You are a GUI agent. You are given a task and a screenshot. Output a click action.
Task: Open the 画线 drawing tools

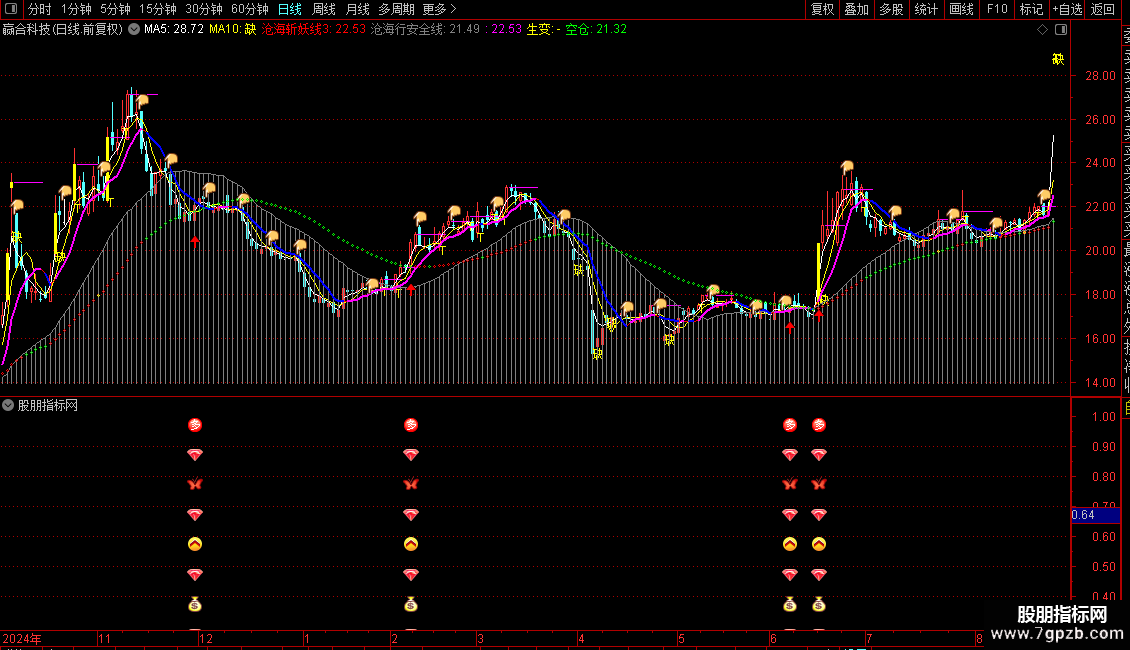pyautogui.click(x=961, y=9)
